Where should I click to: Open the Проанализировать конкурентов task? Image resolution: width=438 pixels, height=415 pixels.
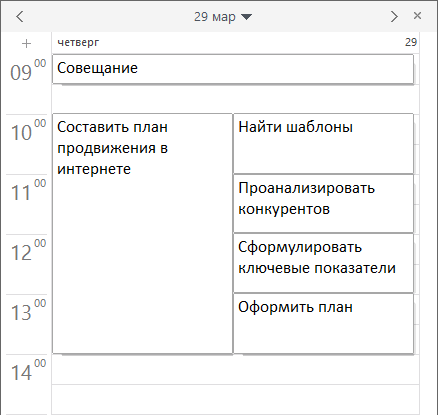[x=323, y=203]
